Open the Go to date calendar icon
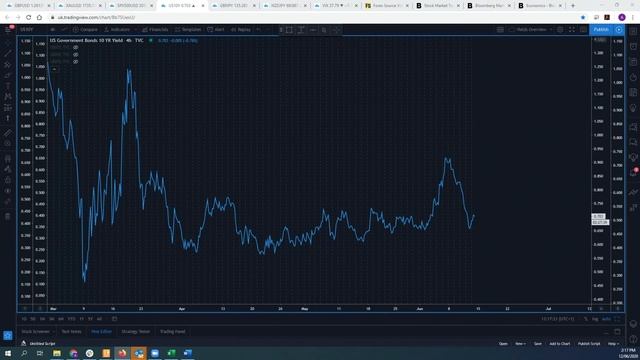This screenshot has height=360, width=640. [114, 319]
